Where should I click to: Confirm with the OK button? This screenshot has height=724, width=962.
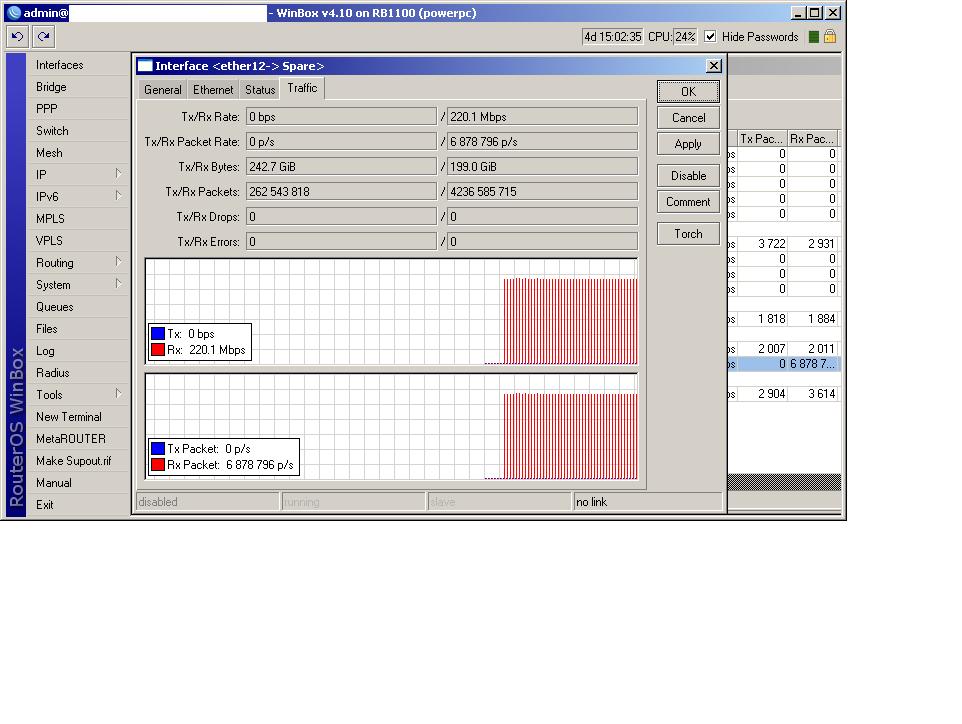pyautogui.click(x=688, y=91)
